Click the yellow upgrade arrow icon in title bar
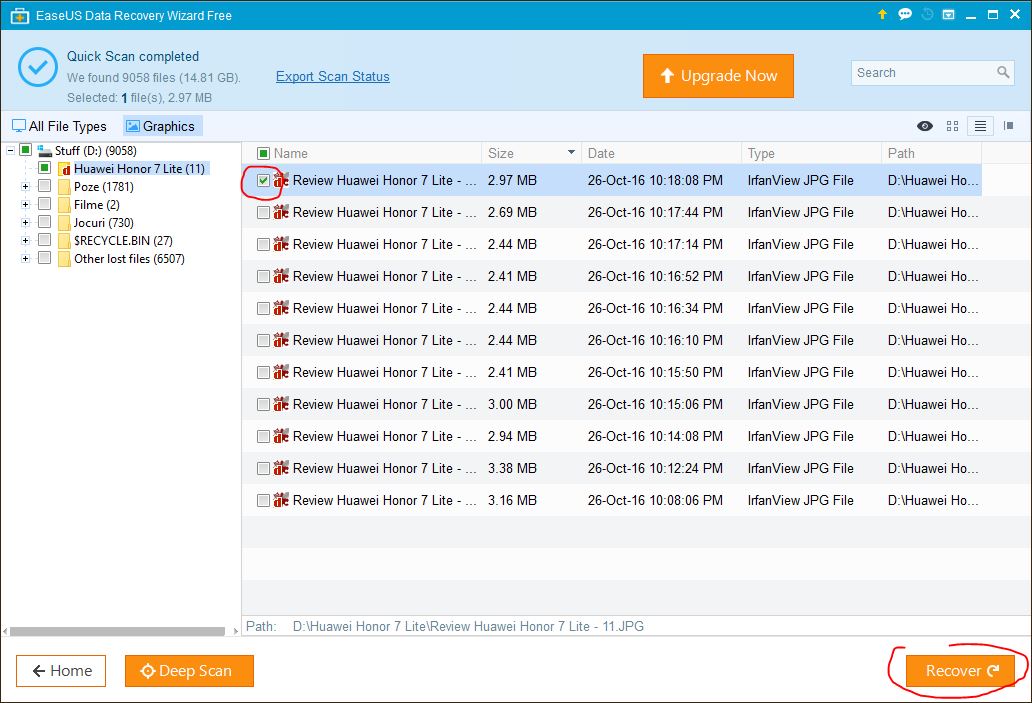Screen dimensions: 1032x703 882,15
